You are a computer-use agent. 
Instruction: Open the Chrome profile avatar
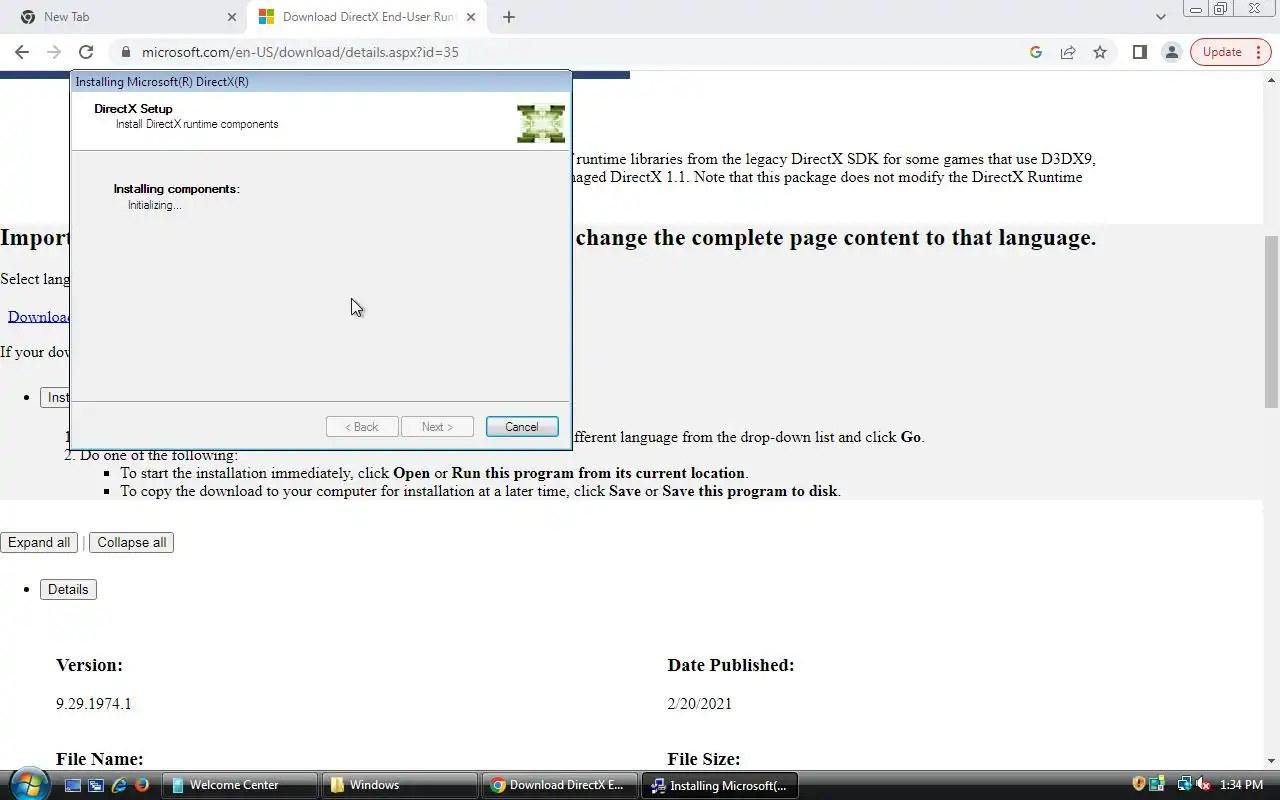tap(1171, 52)
